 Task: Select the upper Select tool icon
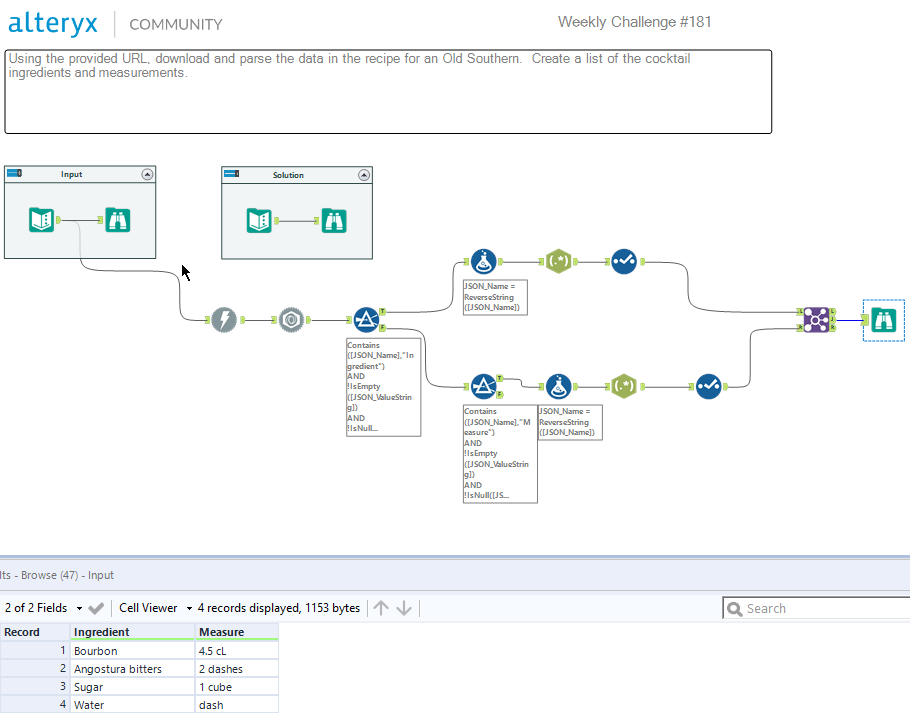(624, 262)
